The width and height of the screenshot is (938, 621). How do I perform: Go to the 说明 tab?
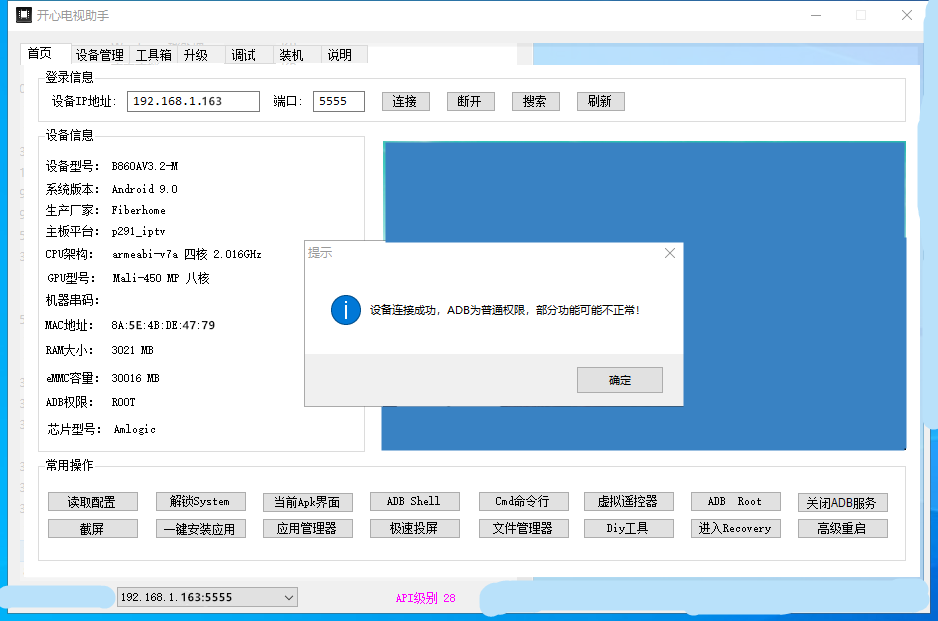(339, 55)
